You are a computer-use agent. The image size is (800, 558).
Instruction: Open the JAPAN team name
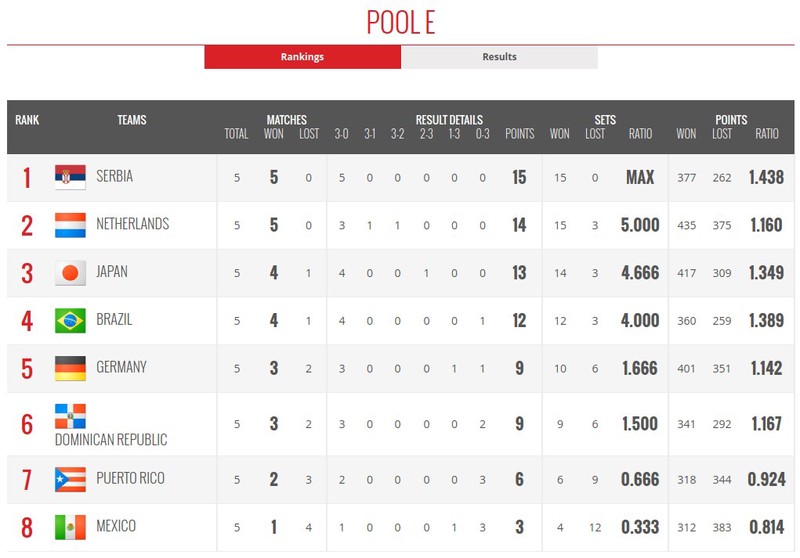pyautogui.click(x=112, y=272)
